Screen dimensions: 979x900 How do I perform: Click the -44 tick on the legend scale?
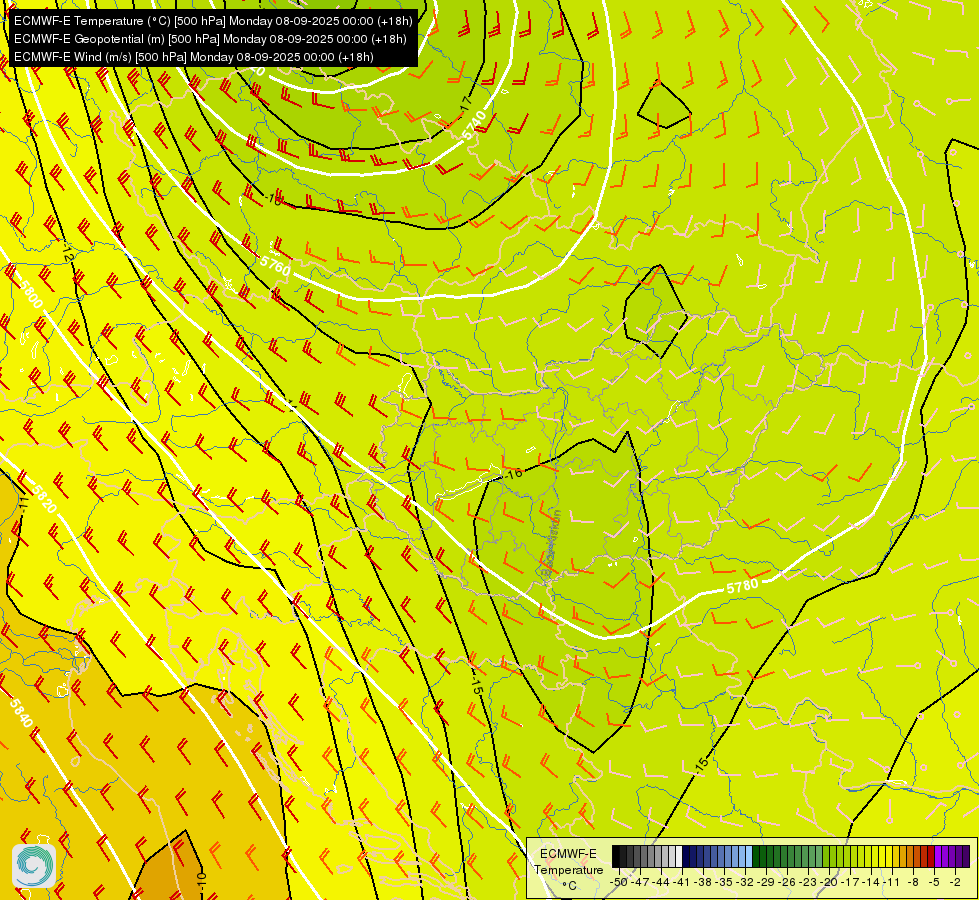pos(661,882)
